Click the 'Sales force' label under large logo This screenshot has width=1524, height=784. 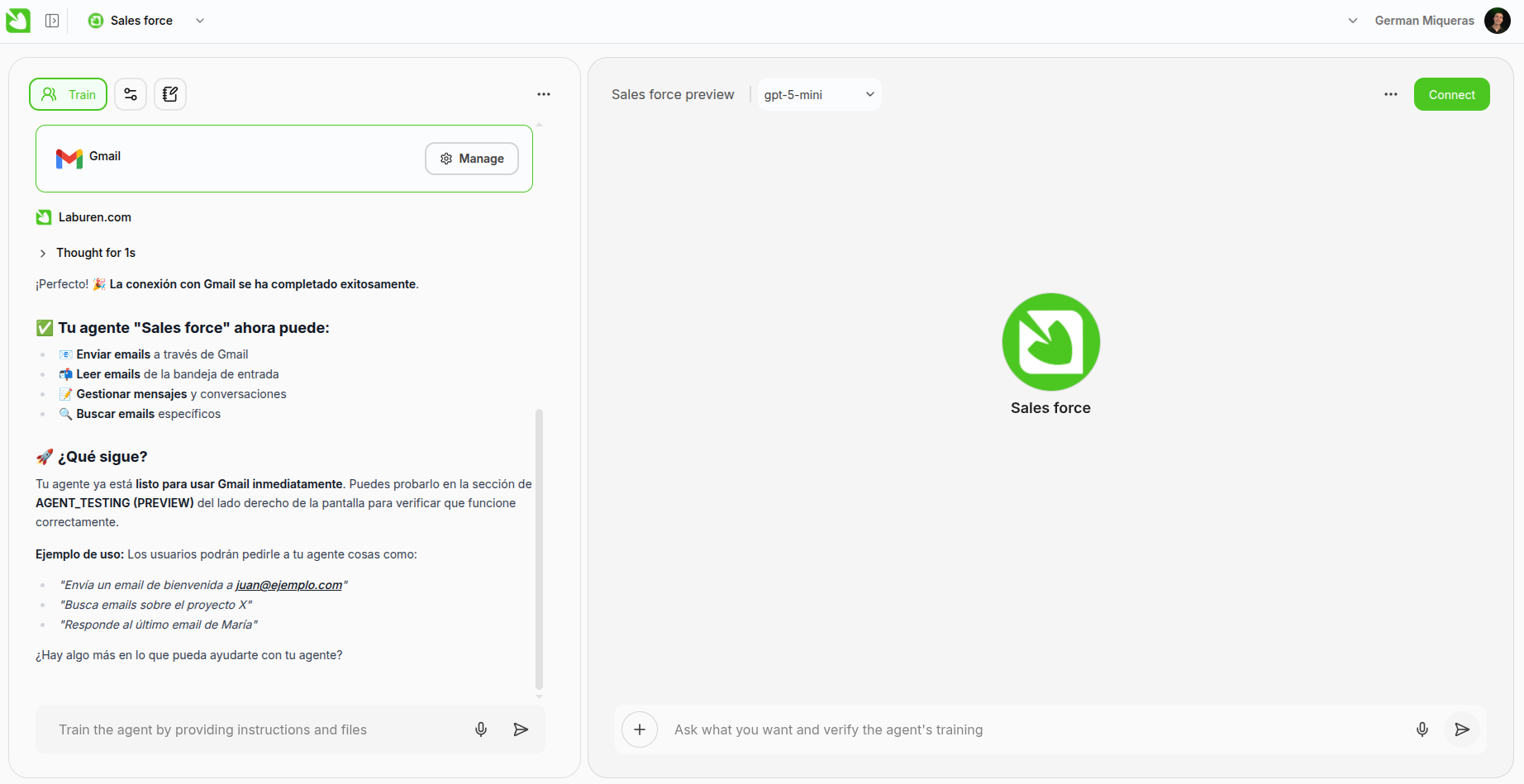[x=1050, y=408]
